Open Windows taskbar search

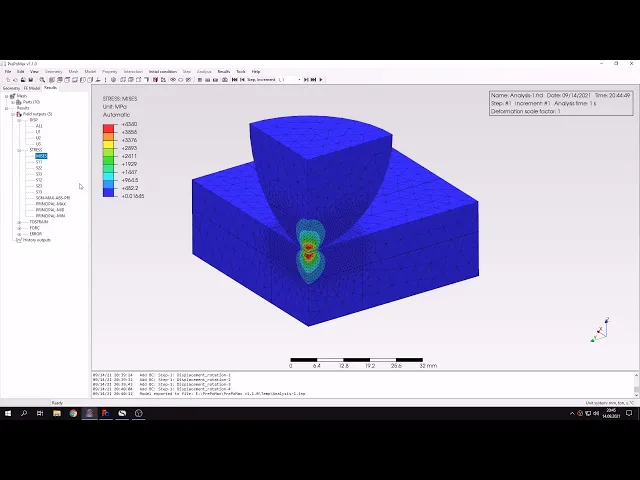[24, 413]
